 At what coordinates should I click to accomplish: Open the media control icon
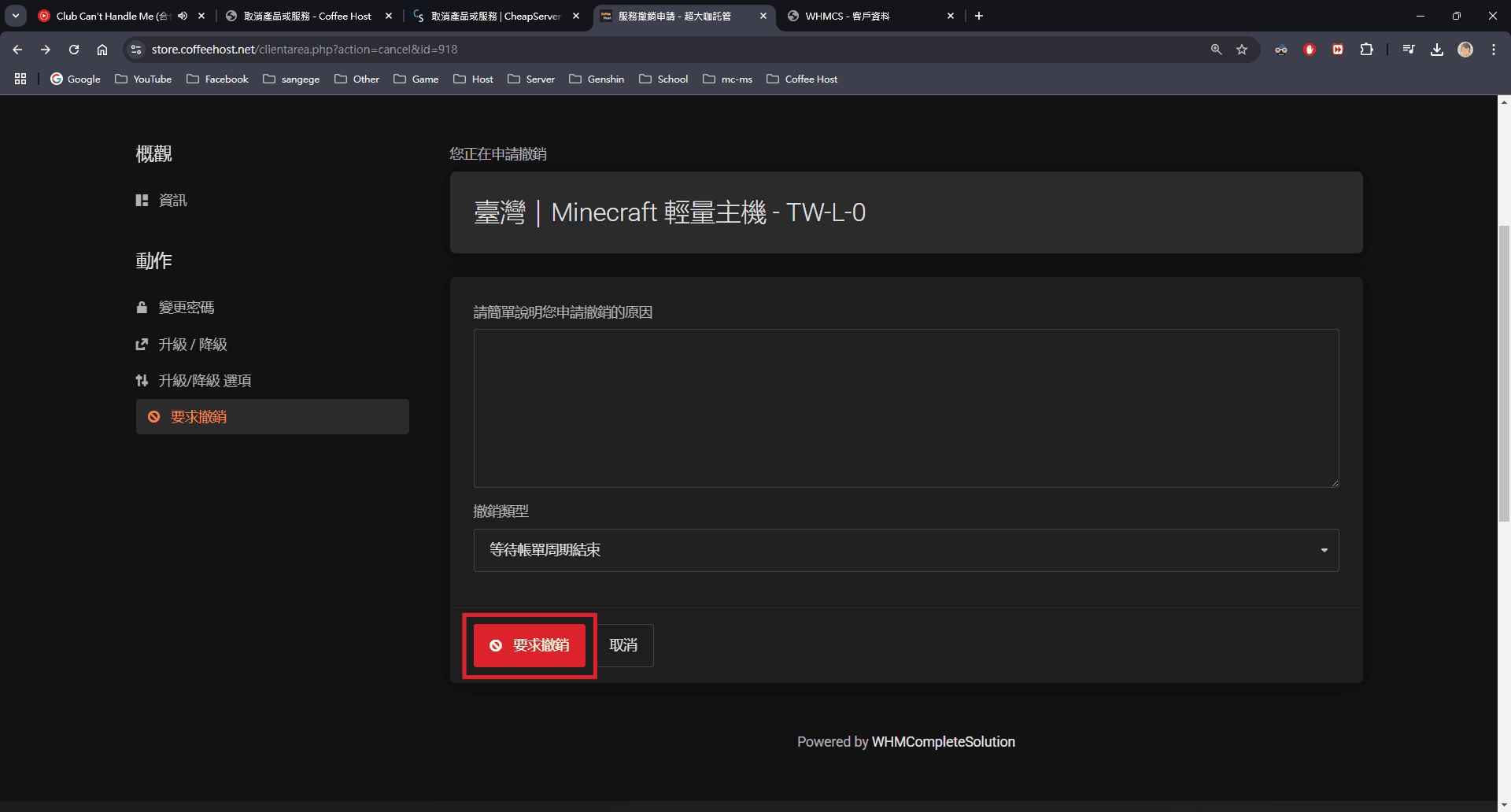(x=1409, y=50)
